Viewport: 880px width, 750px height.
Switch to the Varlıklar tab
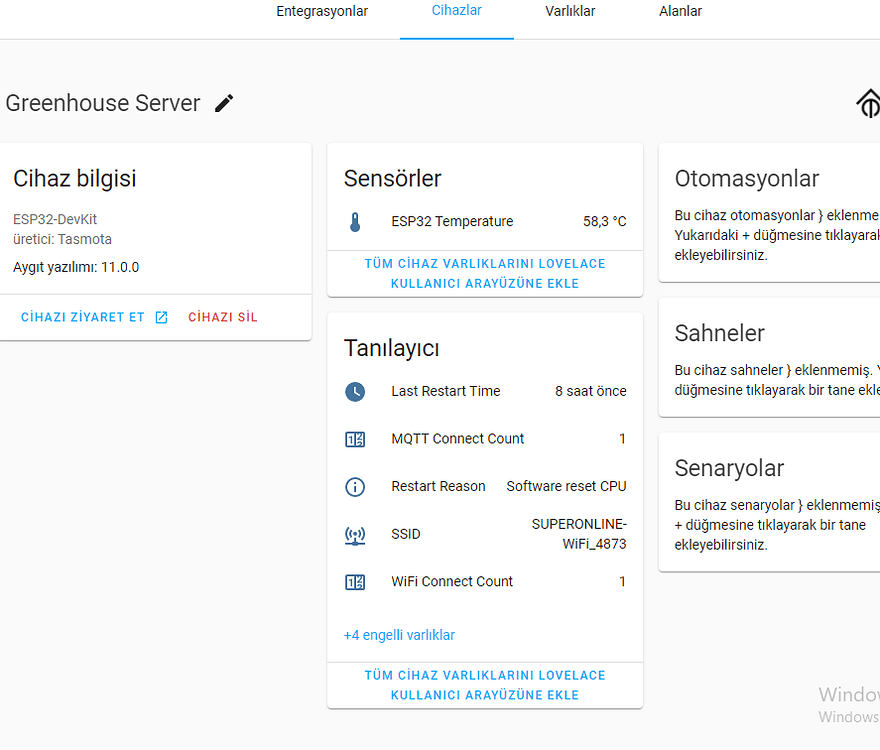(x=570, y=11)
